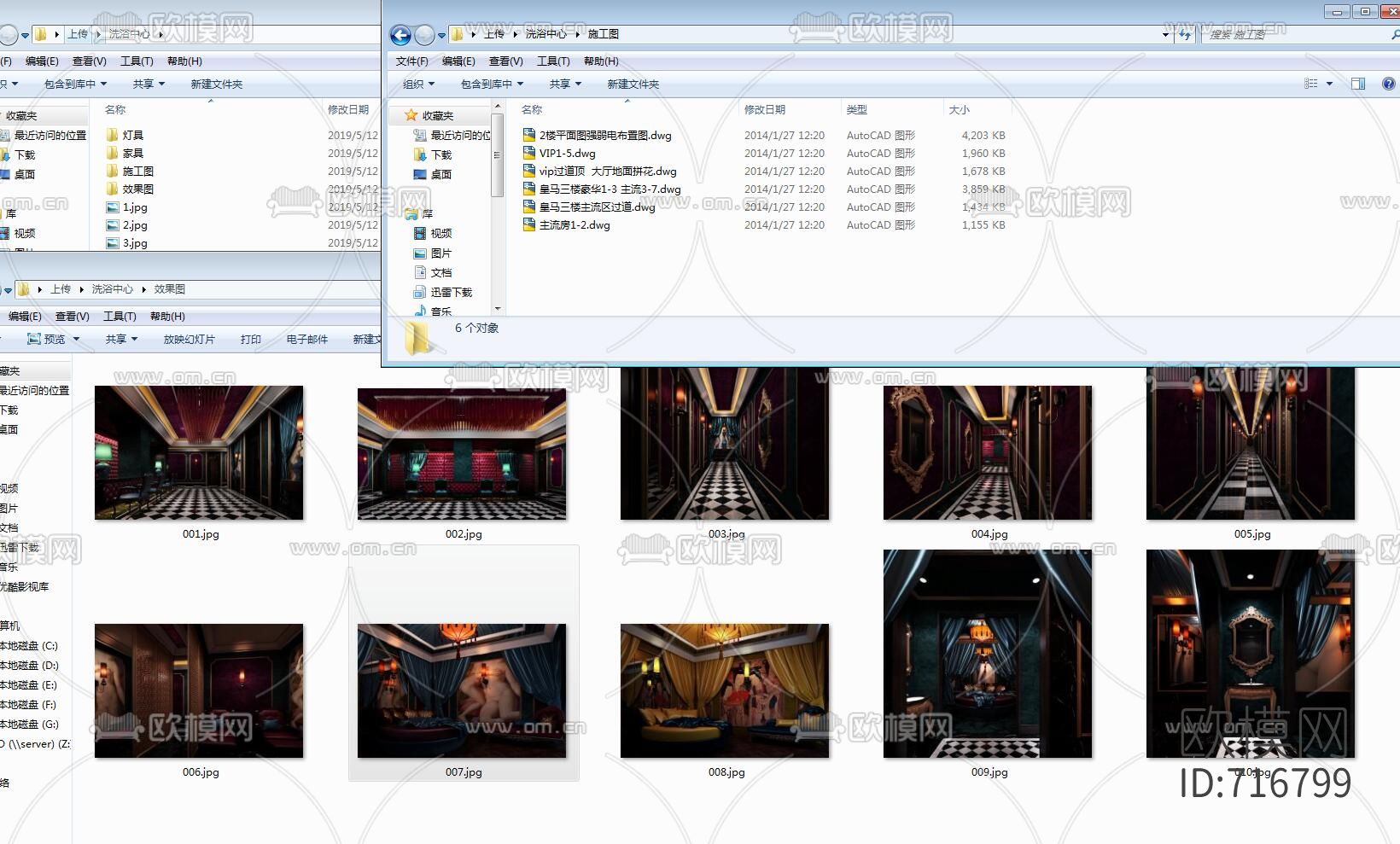Screen dimensions: 1400x844
Task: Sort by the 大小 column header
Action: pyautogui.click(x=960, y=109)
